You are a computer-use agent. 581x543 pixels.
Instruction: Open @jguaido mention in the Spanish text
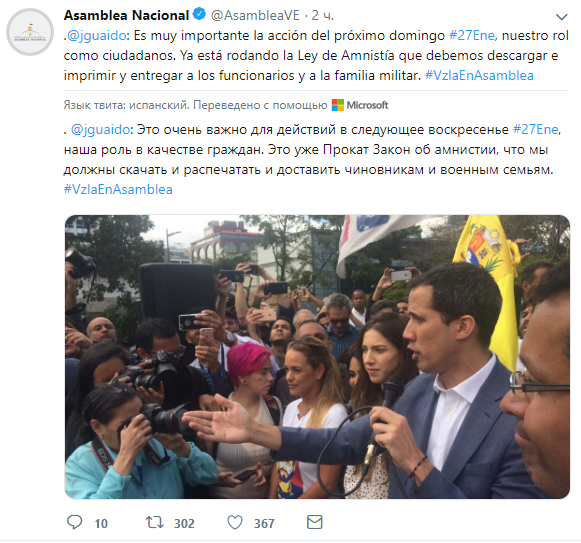point(96,36)
